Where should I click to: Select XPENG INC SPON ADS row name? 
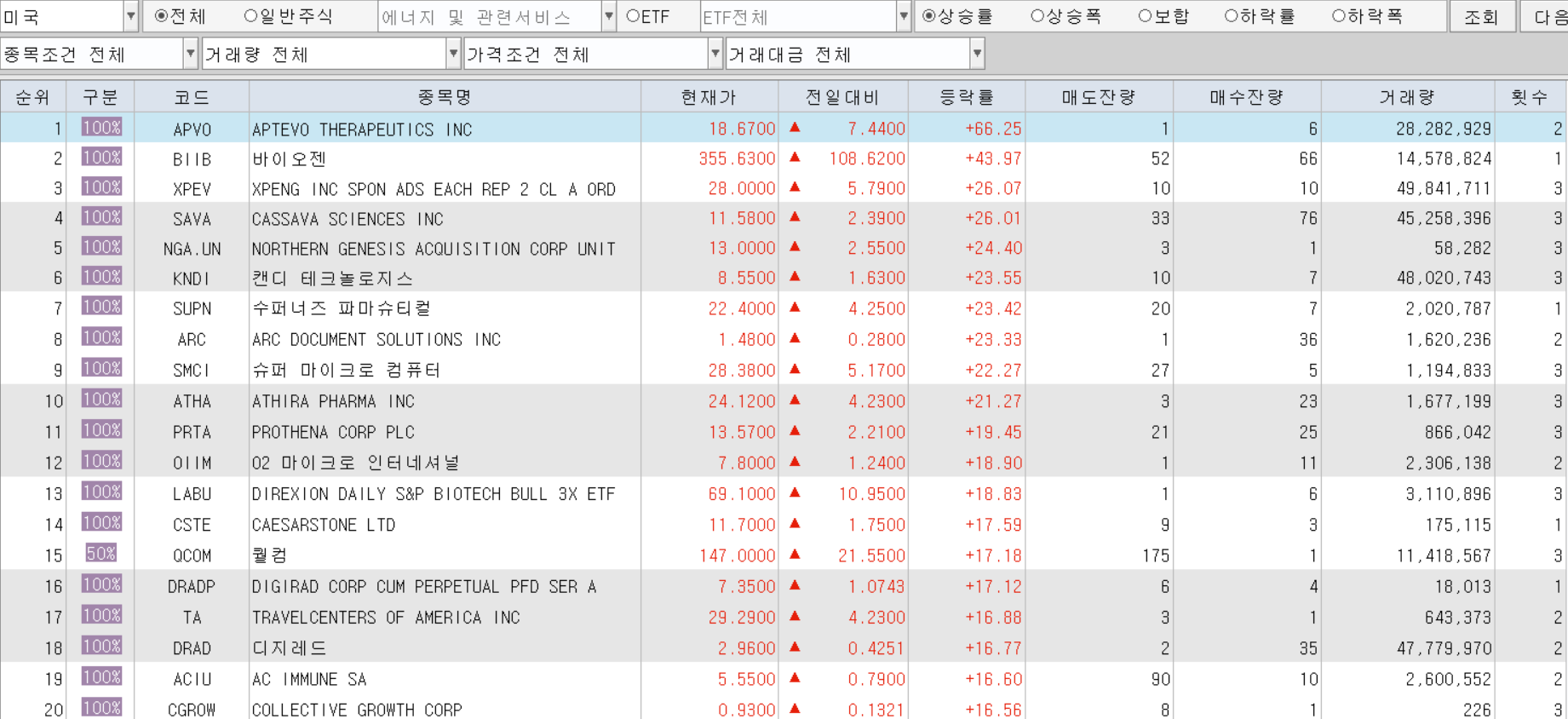pos(434,189)
